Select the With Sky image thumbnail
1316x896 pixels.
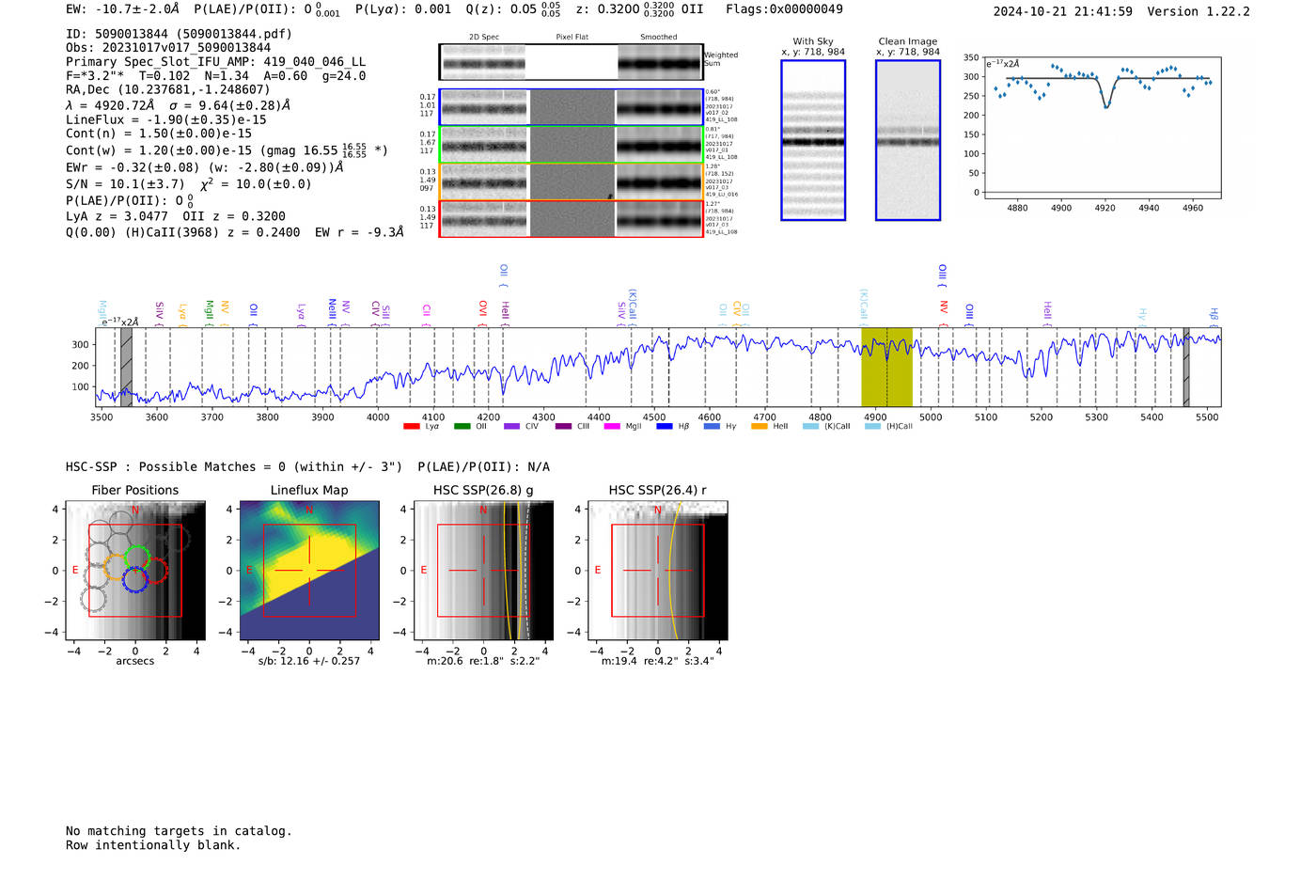tap(813, 140)
